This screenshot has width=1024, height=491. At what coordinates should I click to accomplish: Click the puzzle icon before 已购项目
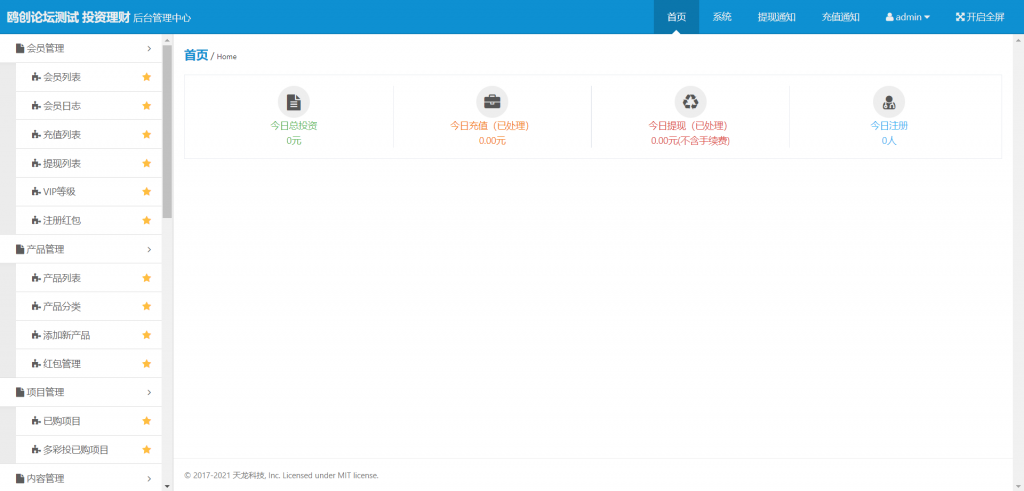click(36, 421)
